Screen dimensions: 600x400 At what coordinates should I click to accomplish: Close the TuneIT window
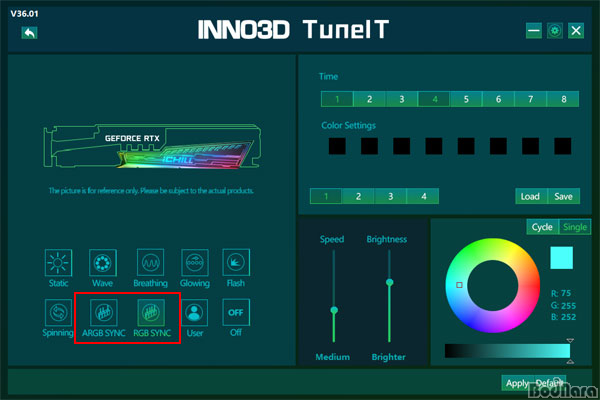[576, 31]
